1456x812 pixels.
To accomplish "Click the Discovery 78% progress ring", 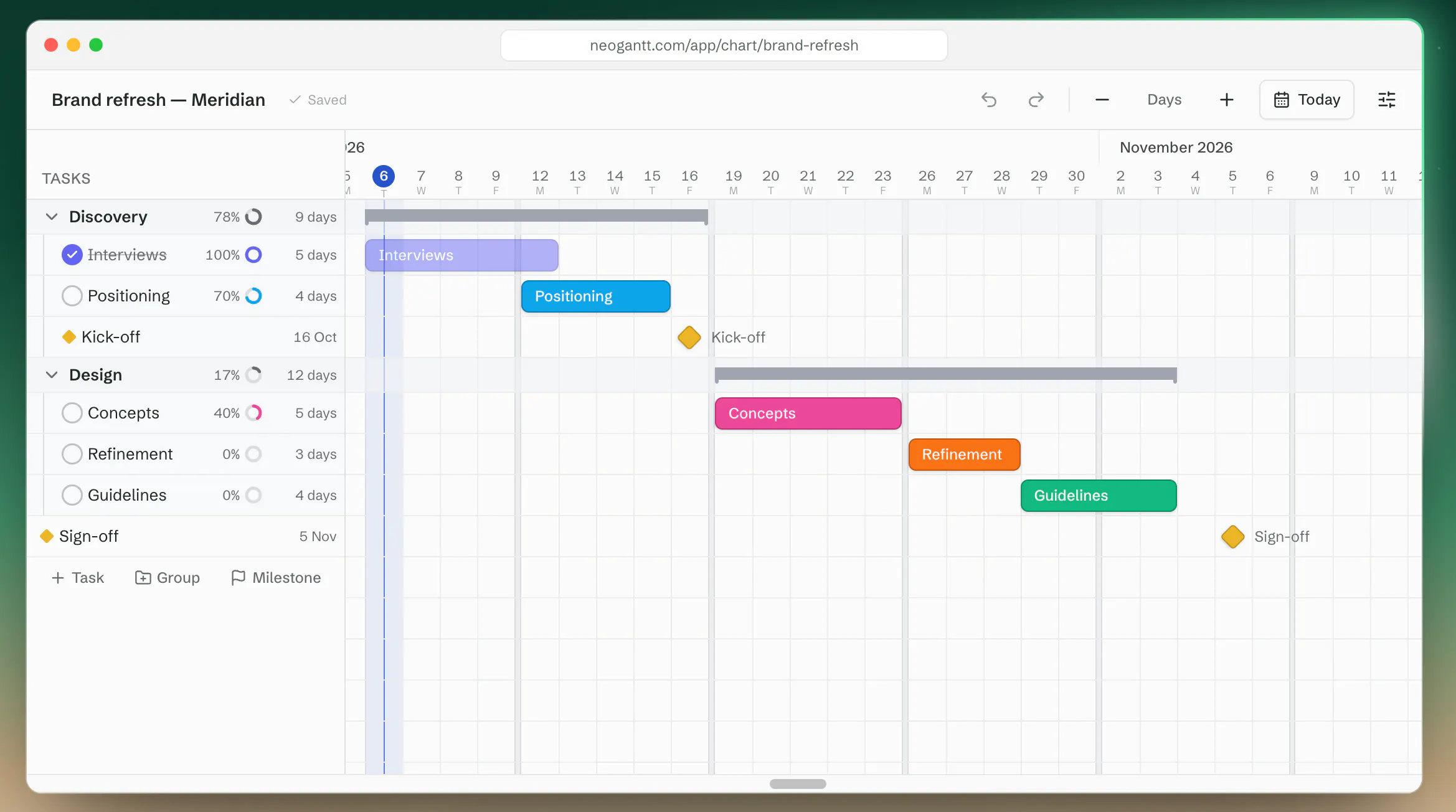I will [x=253, y=217].
